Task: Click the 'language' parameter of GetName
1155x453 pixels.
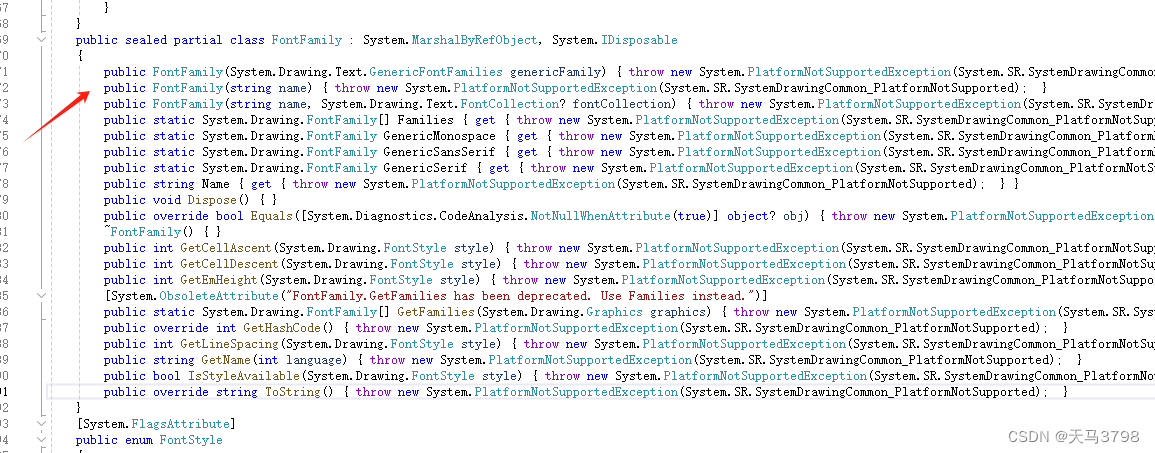Action: 315,360
